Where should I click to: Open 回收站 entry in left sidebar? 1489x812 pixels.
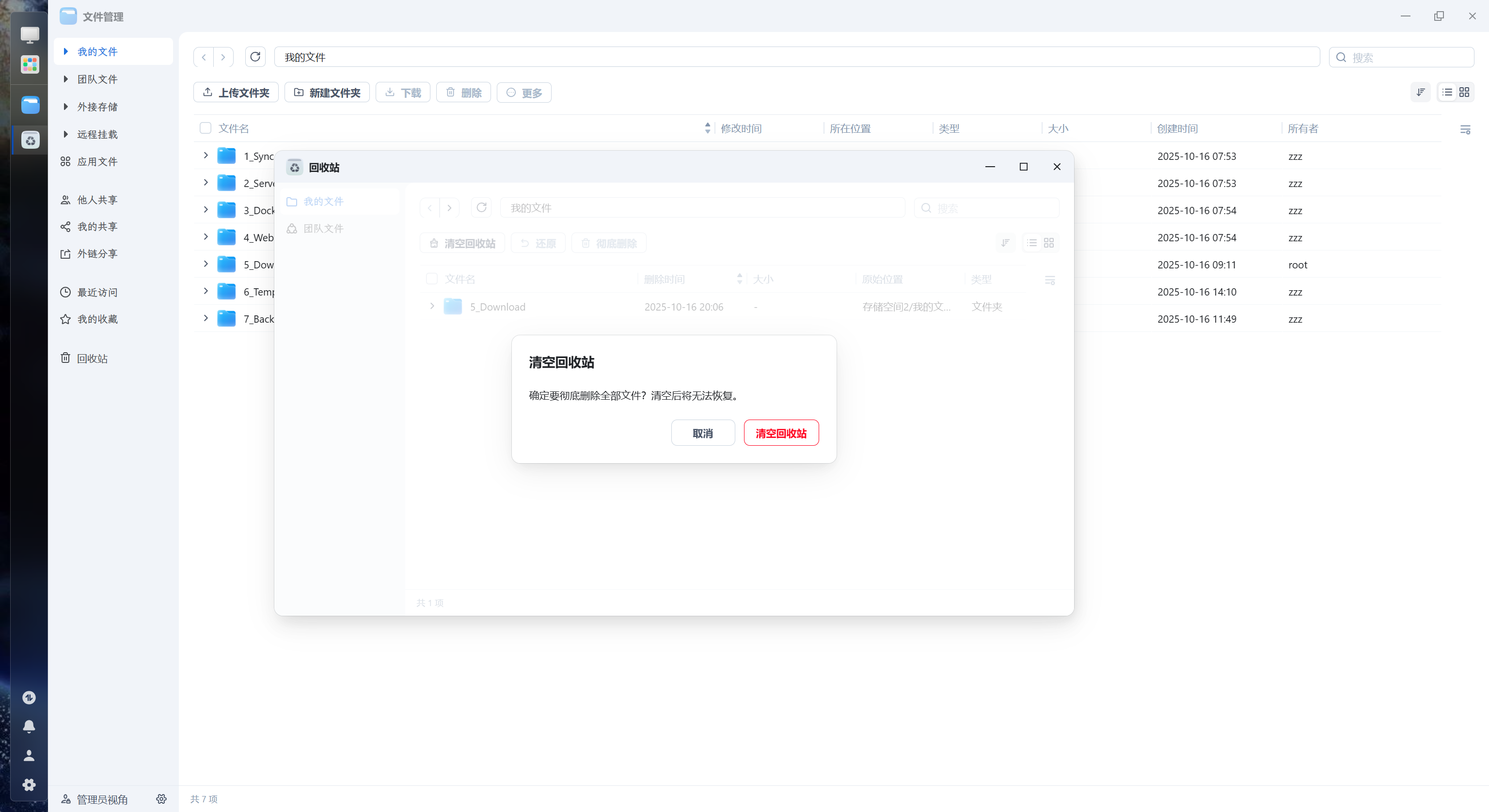pyautogui.click(x=93, y=359)
